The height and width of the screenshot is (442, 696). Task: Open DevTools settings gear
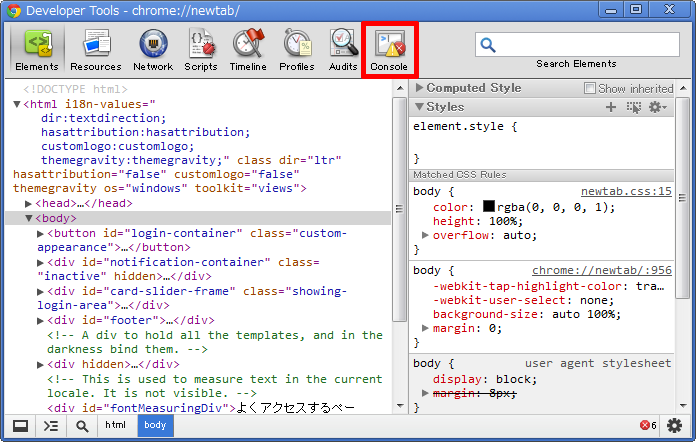click(x=674, y=426)
